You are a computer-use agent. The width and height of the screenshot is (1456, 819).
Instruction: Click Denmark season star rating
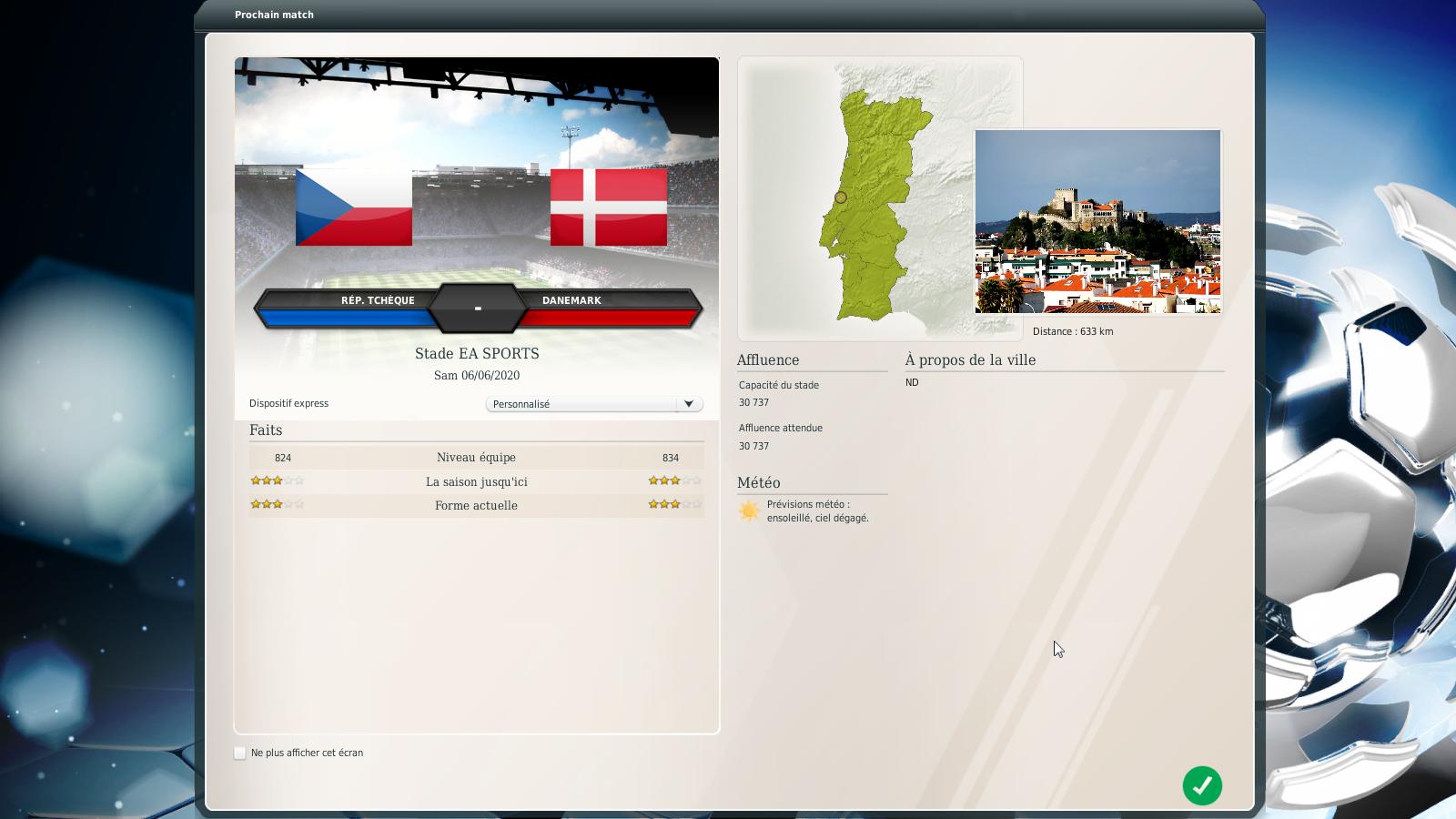(675, 480)
